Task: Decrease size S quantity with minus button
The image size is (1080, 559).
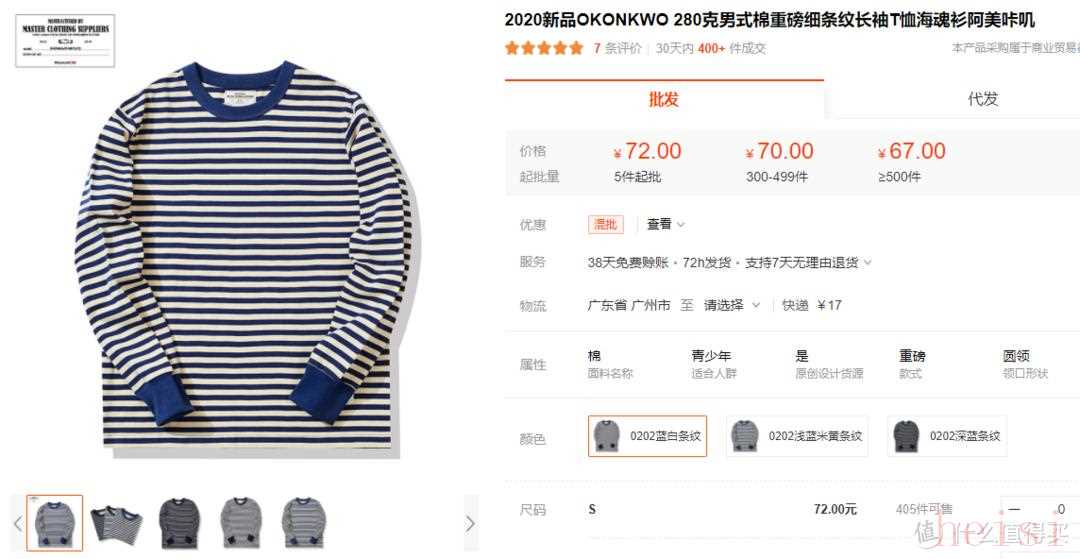Action: click(x=1014, y=509)
